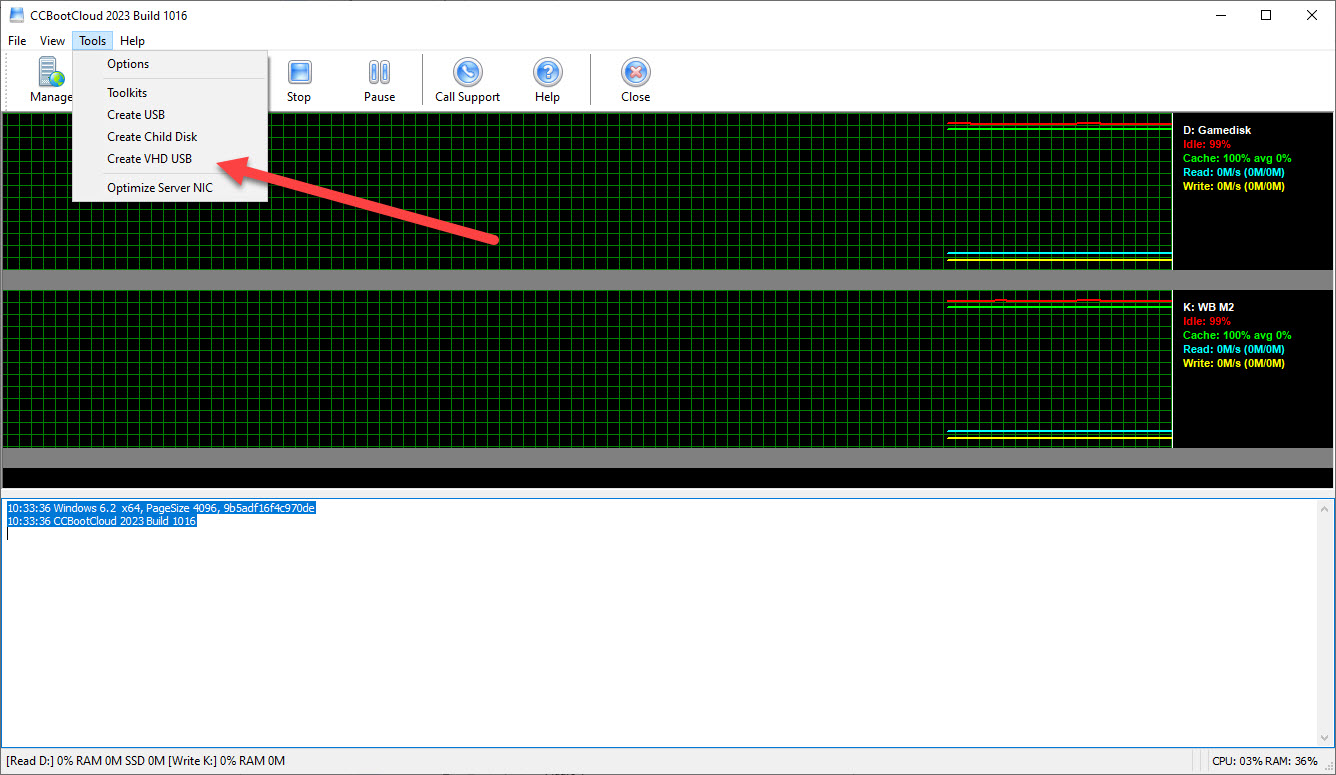The image size is (1336, 775).
Task: Click the Call Support headset icon
Action: click(x=467, y=73)
